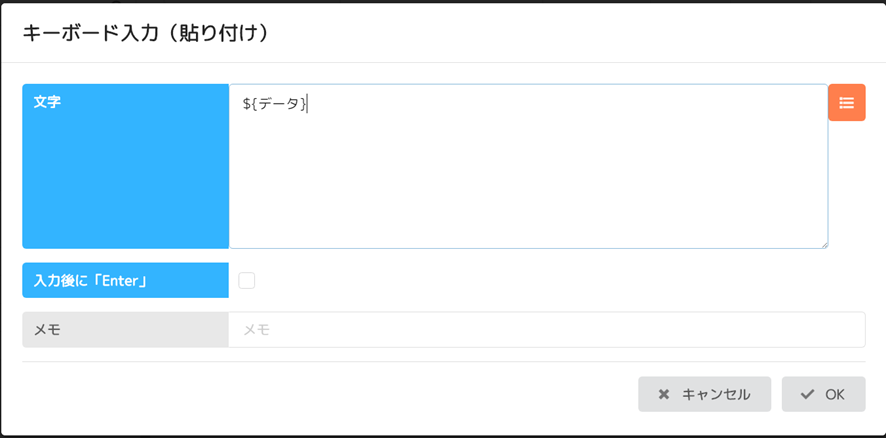The width and height of the screenshot is (886, 438).
Task: Focus the メモ input field
Action: tap(546, 330)
